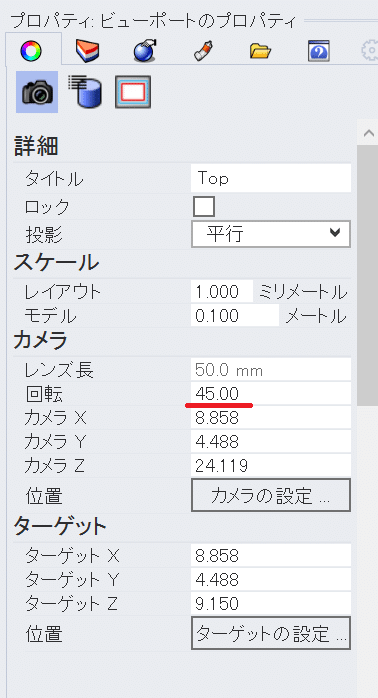This screenshot has height=698, width=378.
Task: Switch to the Layers tab icon
Action: coord(87,51)
